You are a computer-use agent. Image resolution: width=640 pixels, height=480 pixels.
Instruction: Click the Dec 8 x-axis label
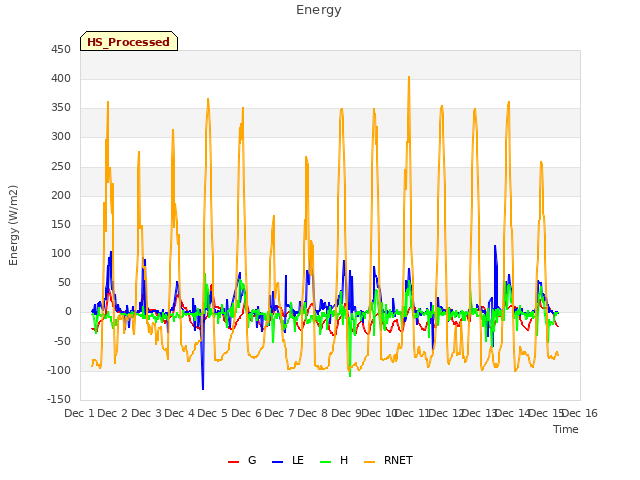[313, 413]
